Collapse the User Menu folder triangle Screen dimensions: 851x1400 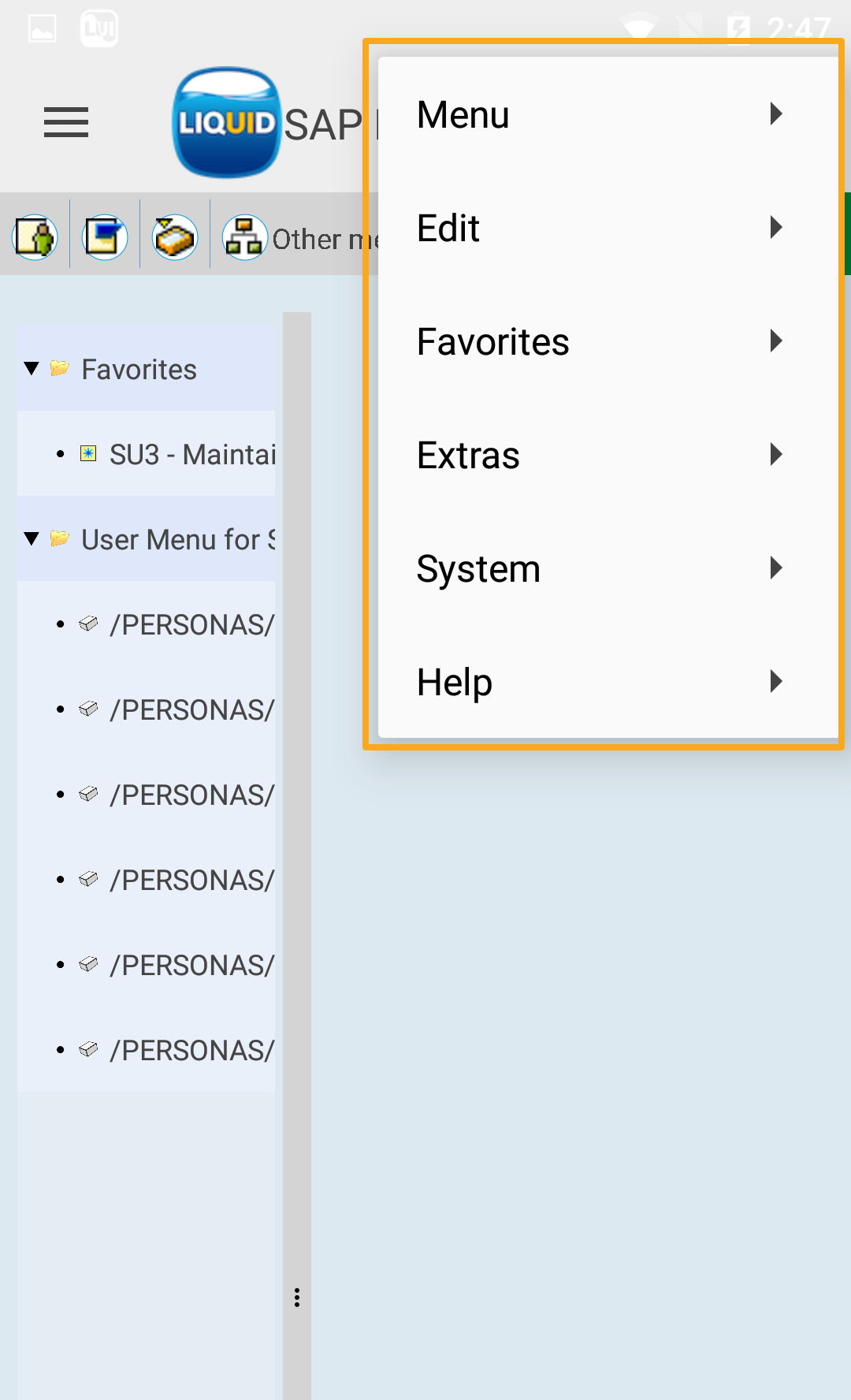[x=32, y=538]
